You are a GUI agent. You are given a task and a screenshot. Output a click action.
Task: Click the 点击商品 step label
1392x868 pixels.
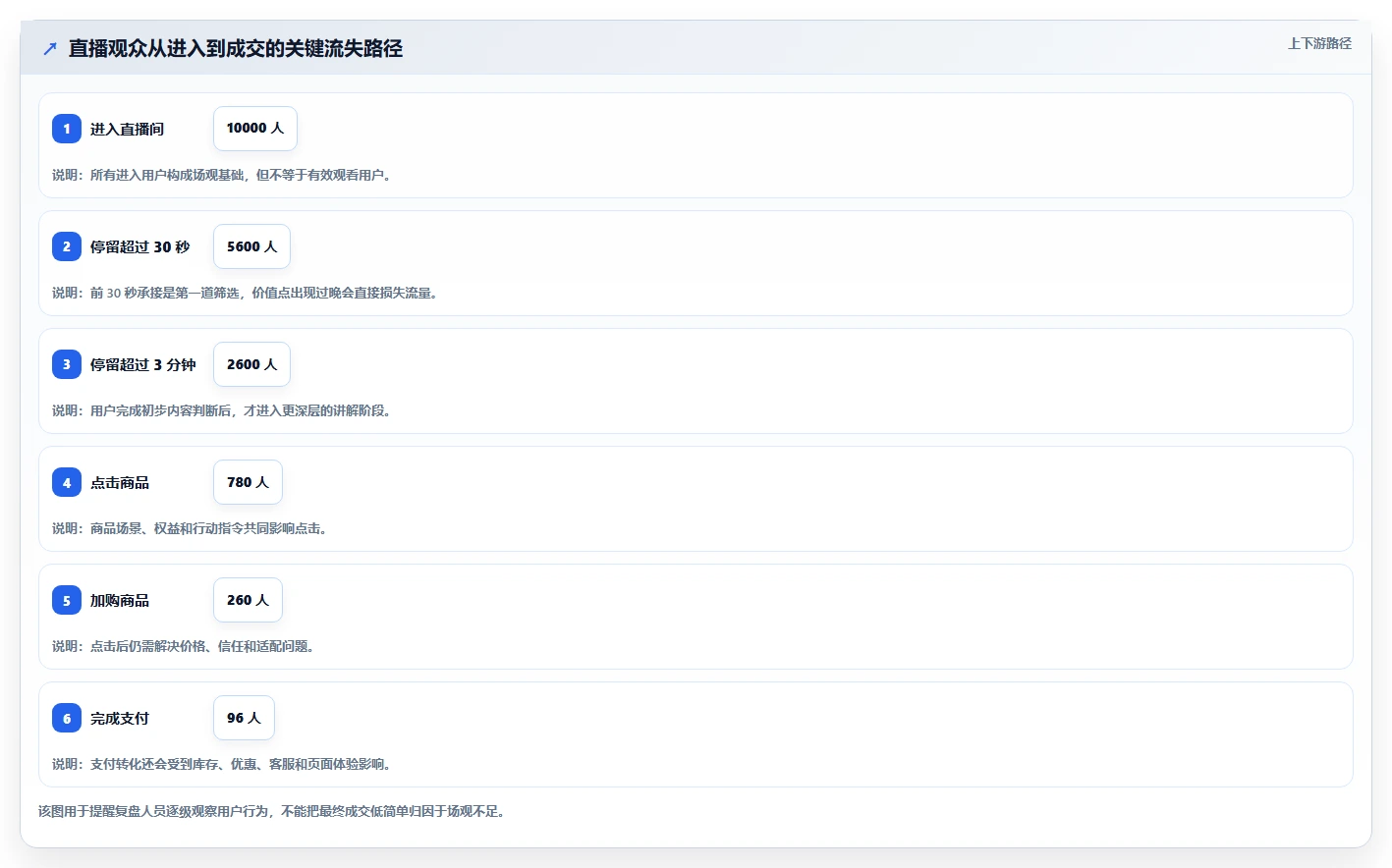click(120, 482)
